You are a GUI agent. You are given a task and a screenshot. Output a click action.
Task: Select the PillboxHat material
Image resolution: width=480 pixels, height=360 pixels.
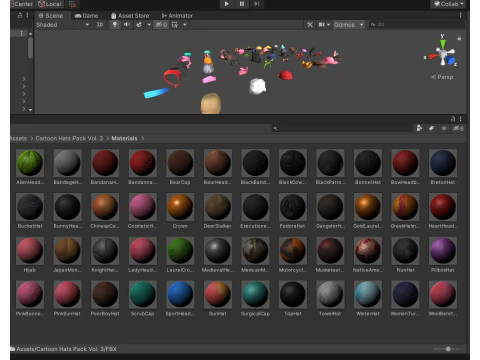443,255
